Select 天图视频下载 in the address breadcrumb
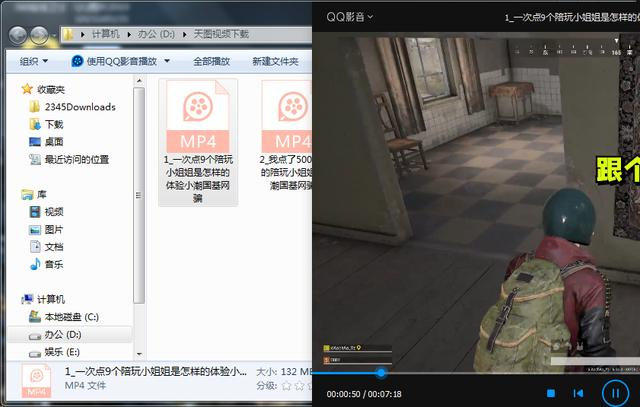 pos(221,34)
